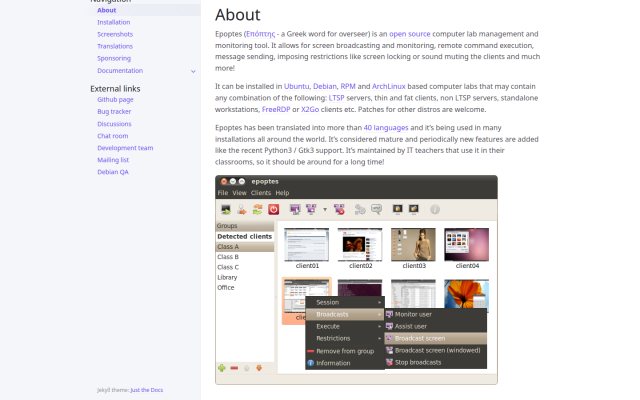This screenshot has height=400, width=640.
Task: Go to the About page in navigation
Action: (107, 10)
